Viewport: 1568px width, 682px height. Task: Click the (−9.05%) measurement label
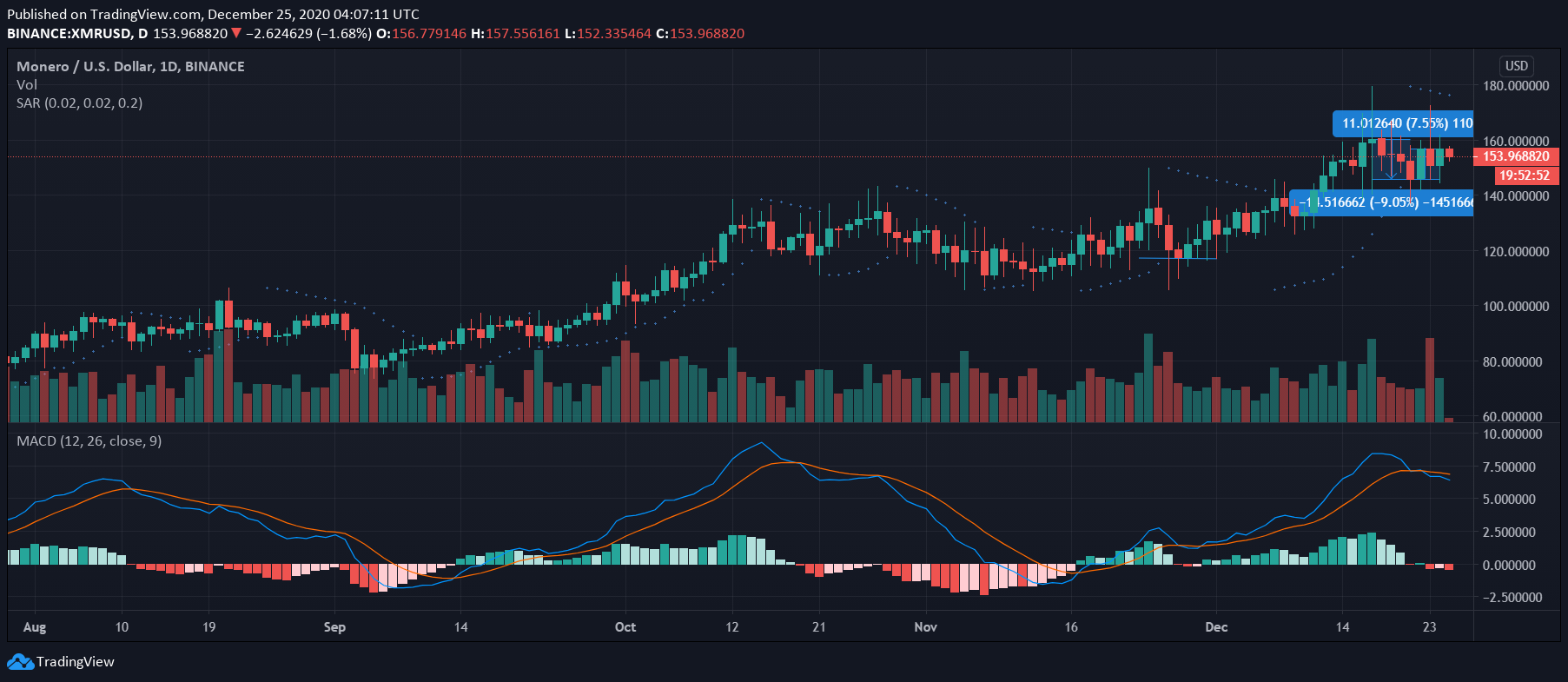point(1382,202)
